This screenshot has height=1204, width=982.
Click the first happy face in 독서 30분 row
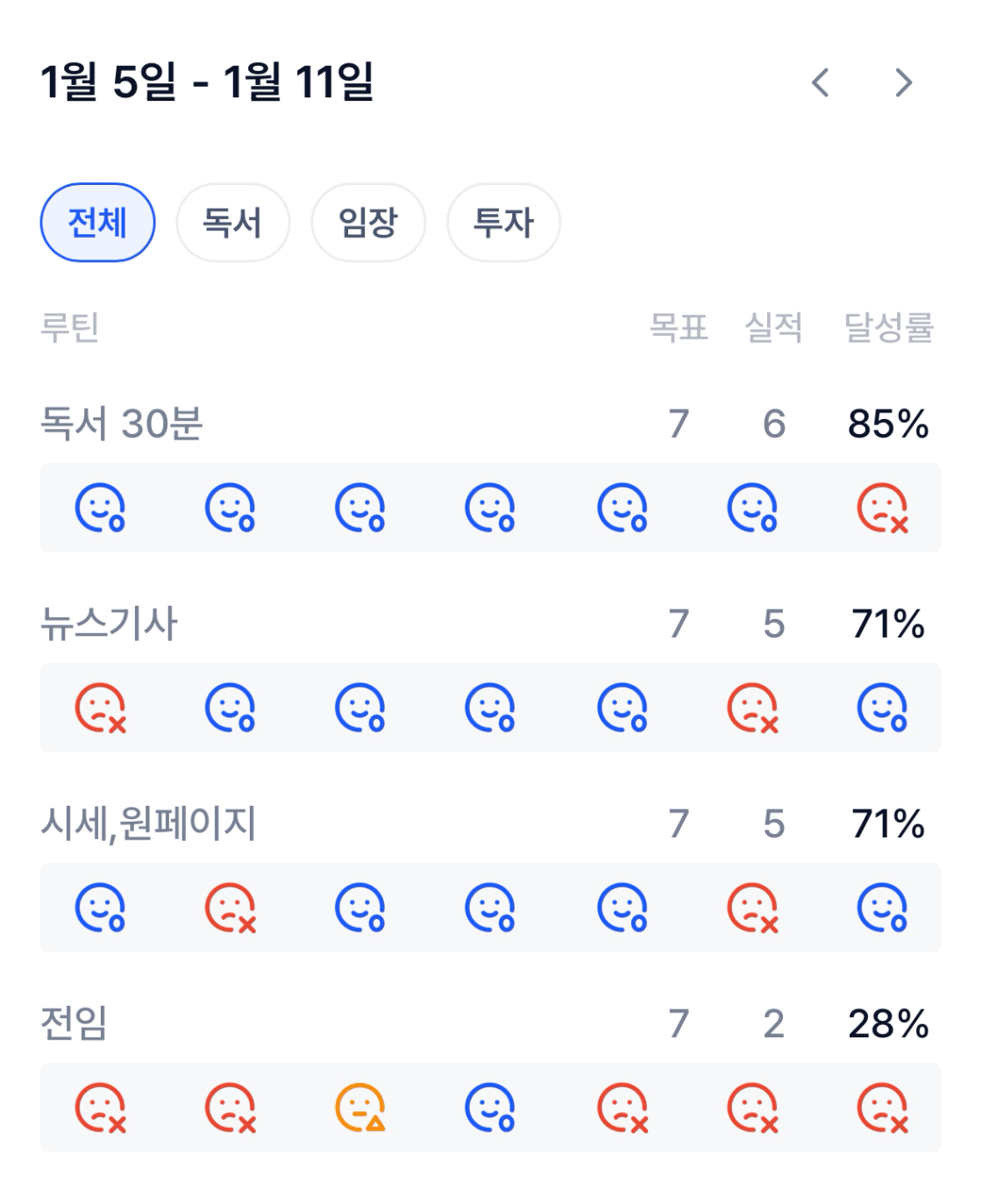point(100,508)
